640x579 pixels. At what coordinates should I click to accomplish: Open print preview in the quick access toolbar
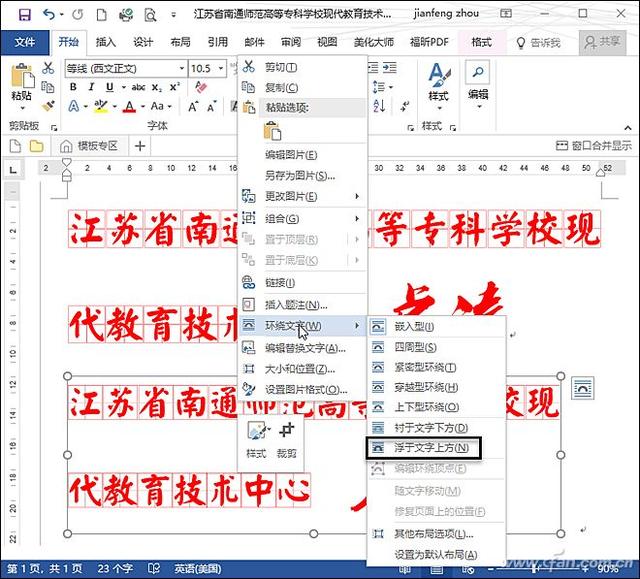pos(150,15)
